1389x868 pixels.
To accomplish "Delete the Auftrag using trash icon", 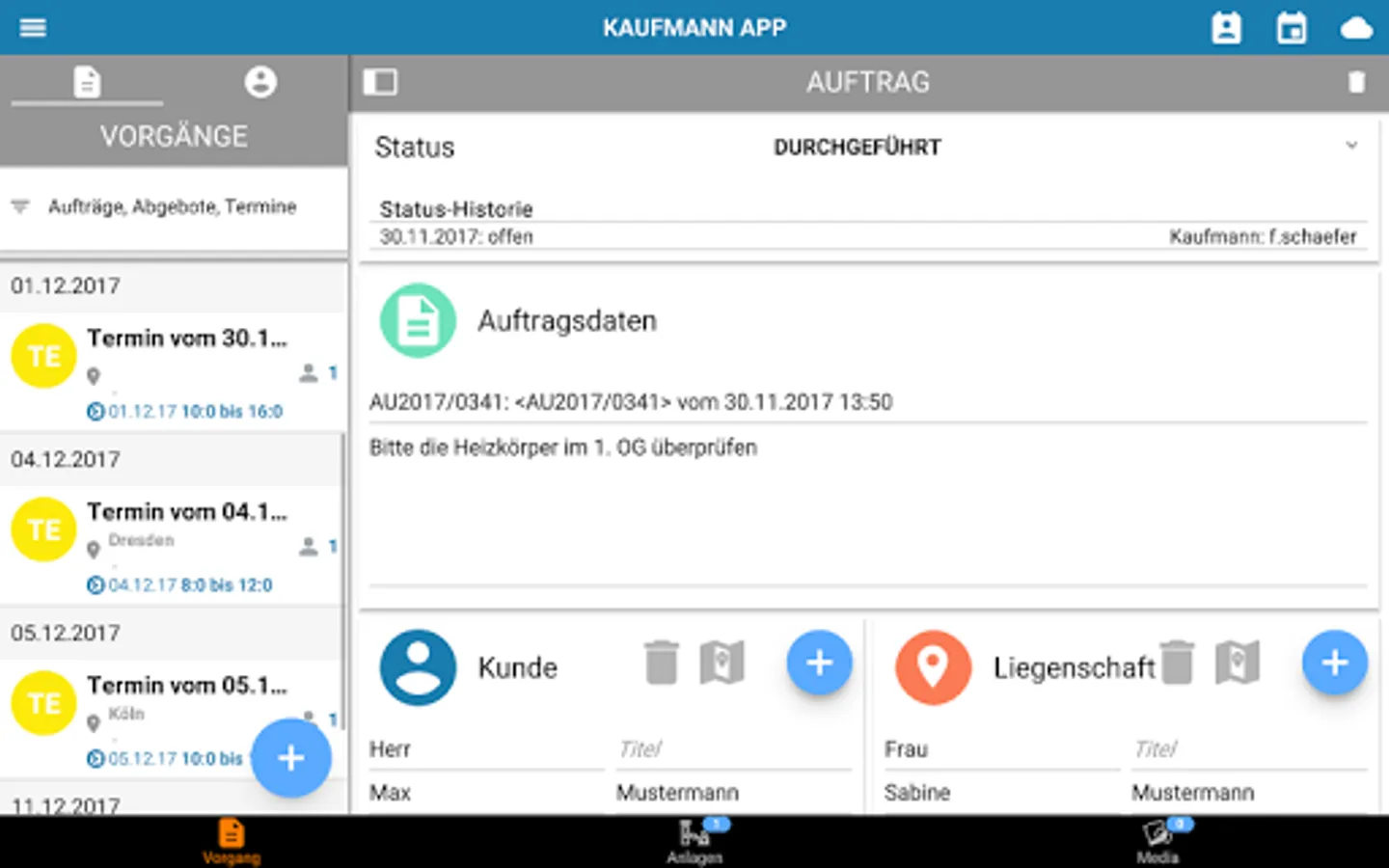I will click(x=1356, y=82).
